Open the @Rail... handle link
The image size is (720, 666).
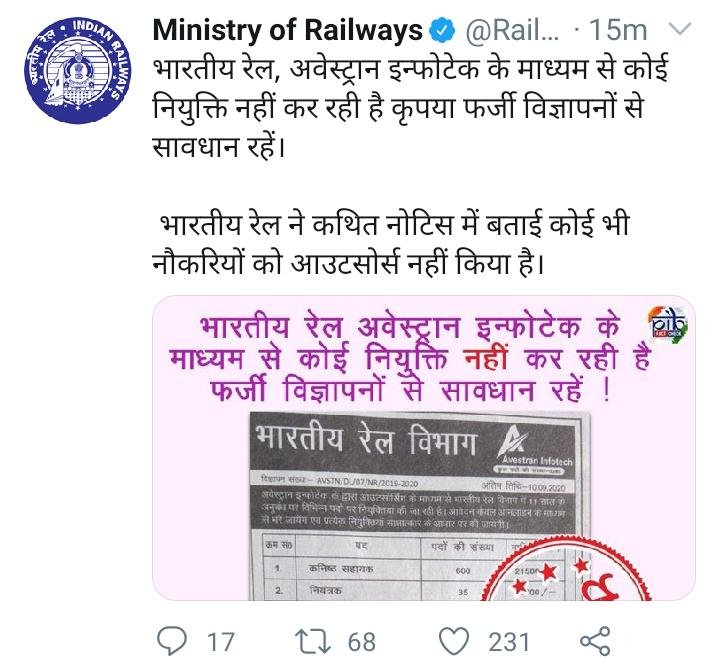pyautogui.click(x=512, y=31)
